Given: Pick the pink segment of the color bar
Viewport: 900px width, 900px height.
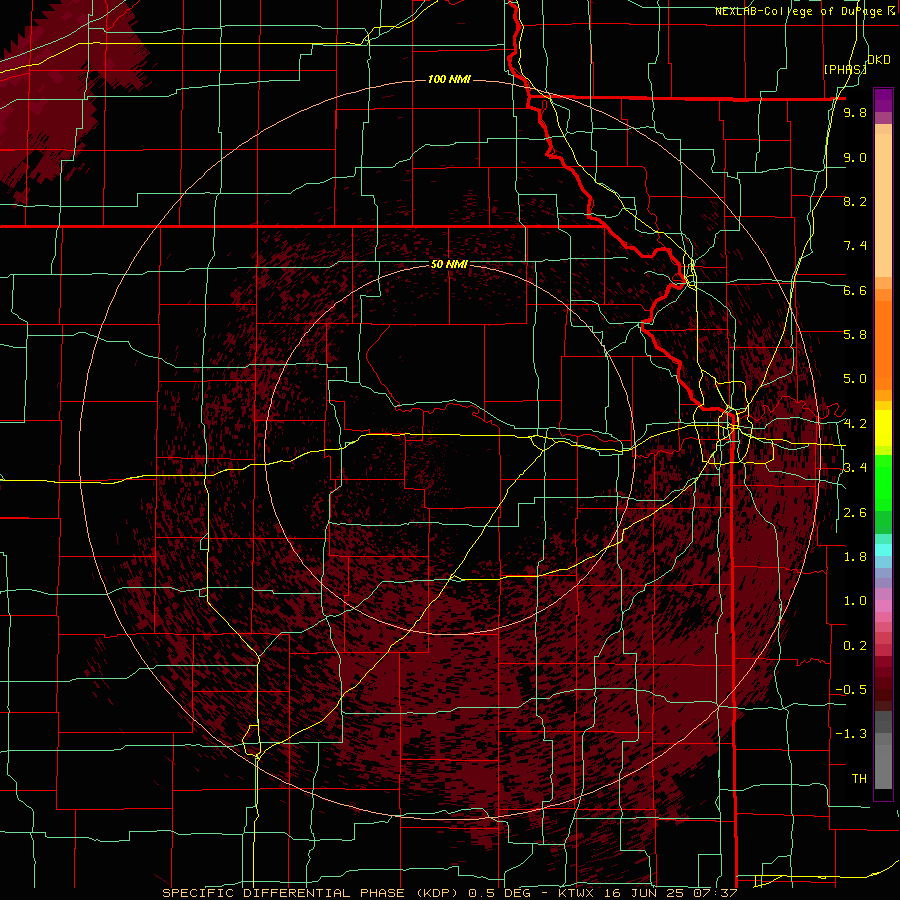Looking at the screenshot, I should (x=883, y=606).
